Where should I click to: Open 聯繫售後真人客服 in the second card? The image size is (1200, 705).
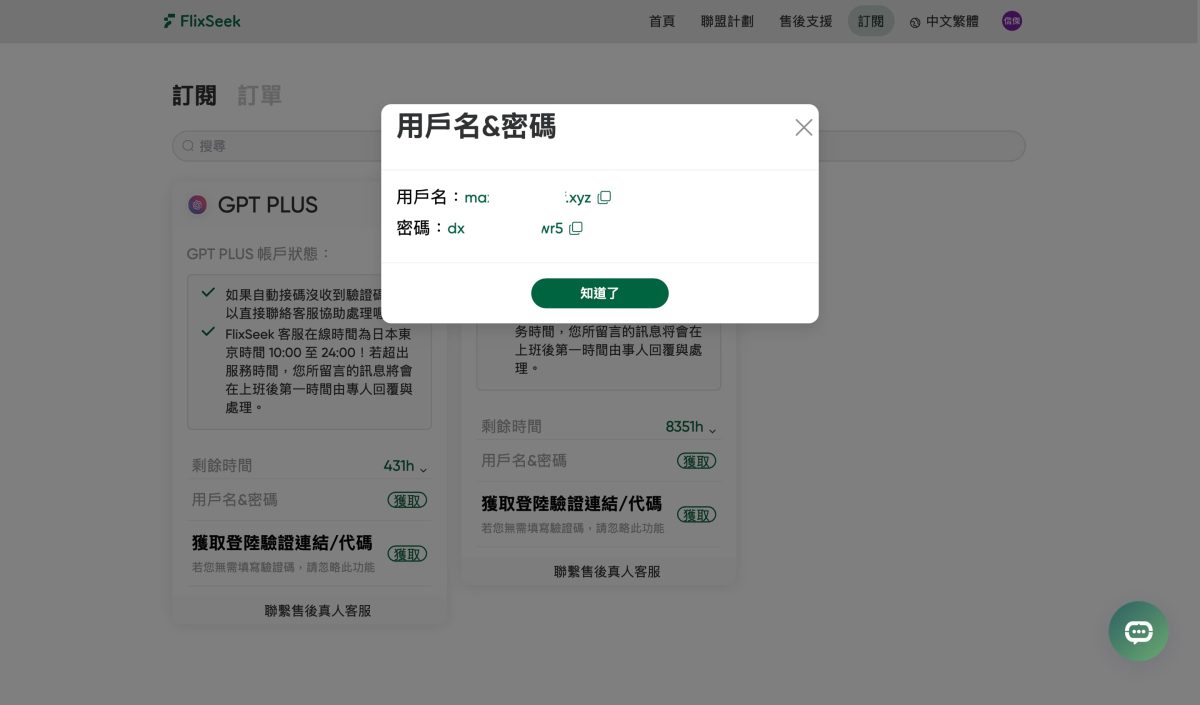[x=607, y=571]
